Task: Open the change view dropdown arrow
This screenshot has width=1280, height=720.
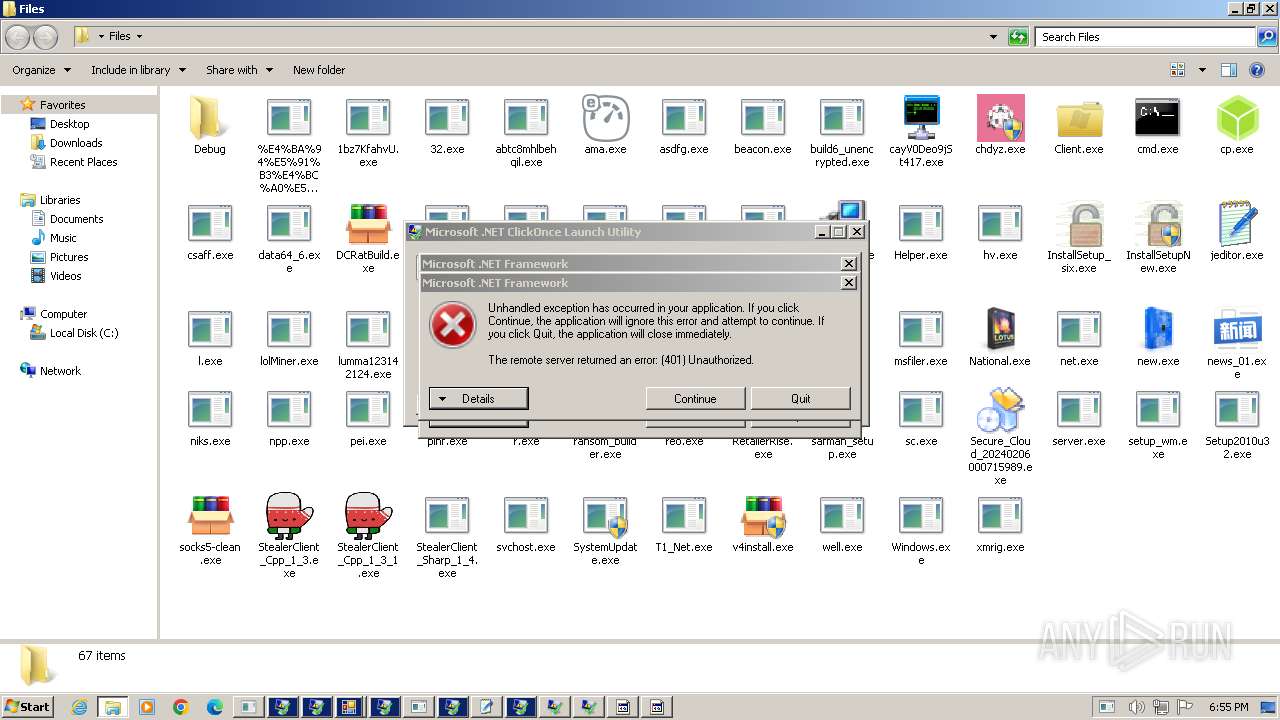Action: pyautogui.click(x=1202, y=70)
